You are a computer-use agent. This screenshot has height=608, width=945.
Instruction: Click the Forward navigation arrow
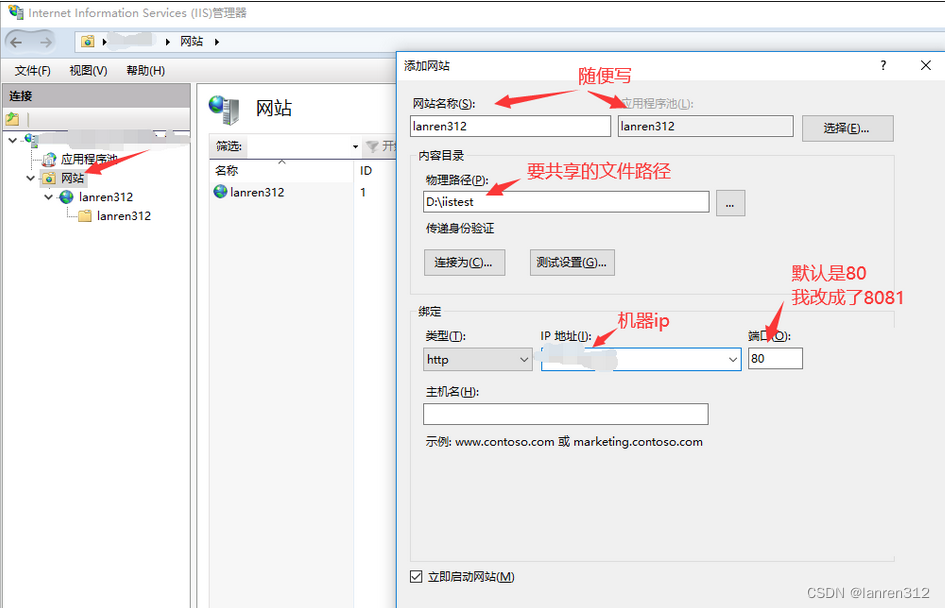[x=45, y=42]
